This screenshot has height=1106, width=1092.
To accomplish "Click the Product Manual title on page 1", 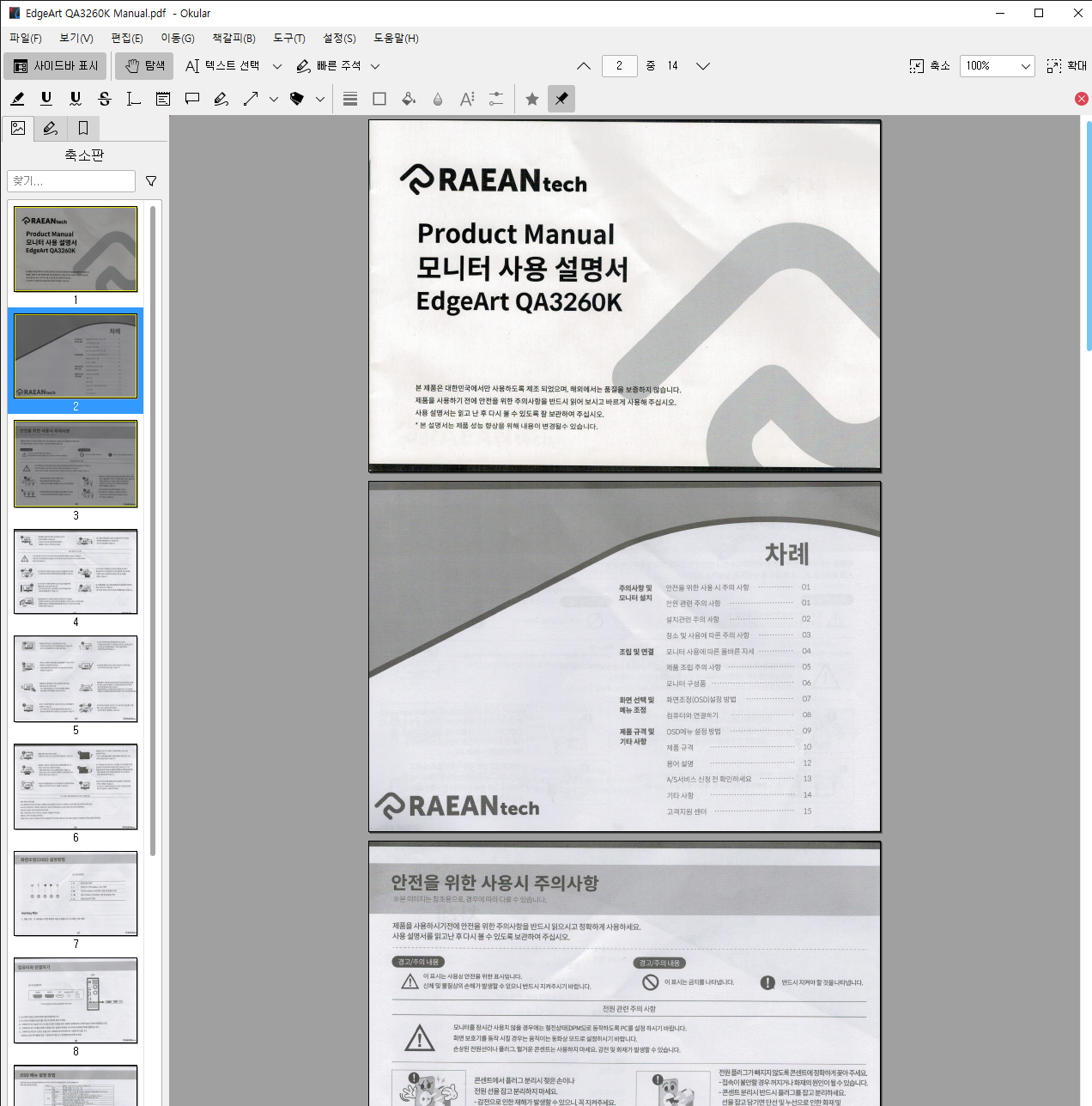I will (516, 234).
